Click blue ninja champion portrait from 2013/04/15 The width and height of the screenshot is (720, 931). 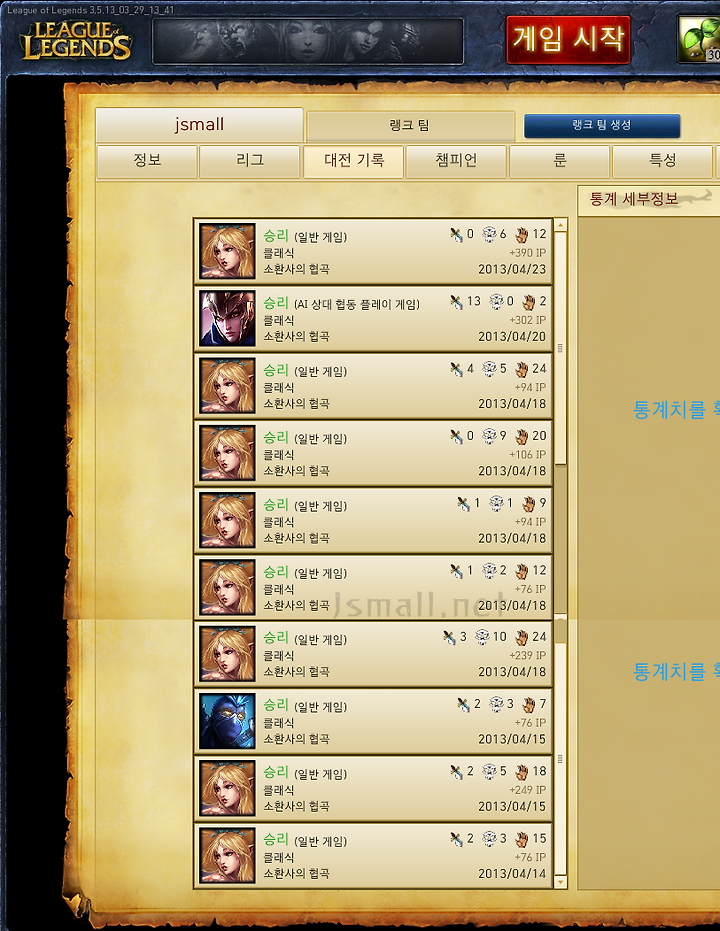[227, 721]
